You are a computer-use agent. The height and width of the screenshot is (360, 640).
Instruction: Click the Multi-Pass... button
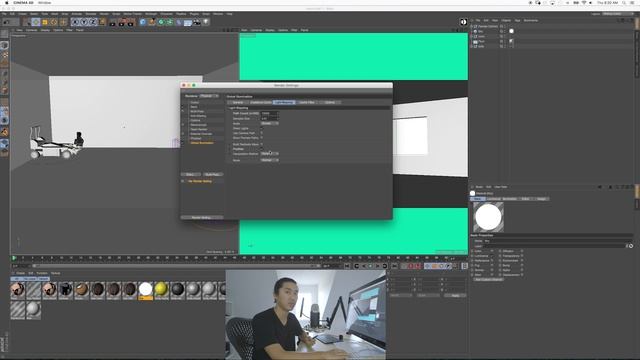pos(212,174)
